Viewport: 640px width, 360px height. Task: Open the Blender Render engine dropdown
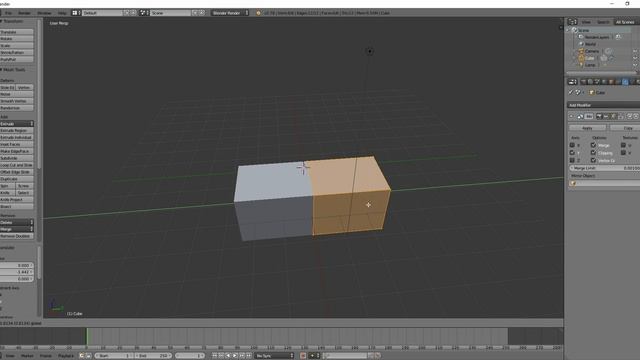pos(230,13)
